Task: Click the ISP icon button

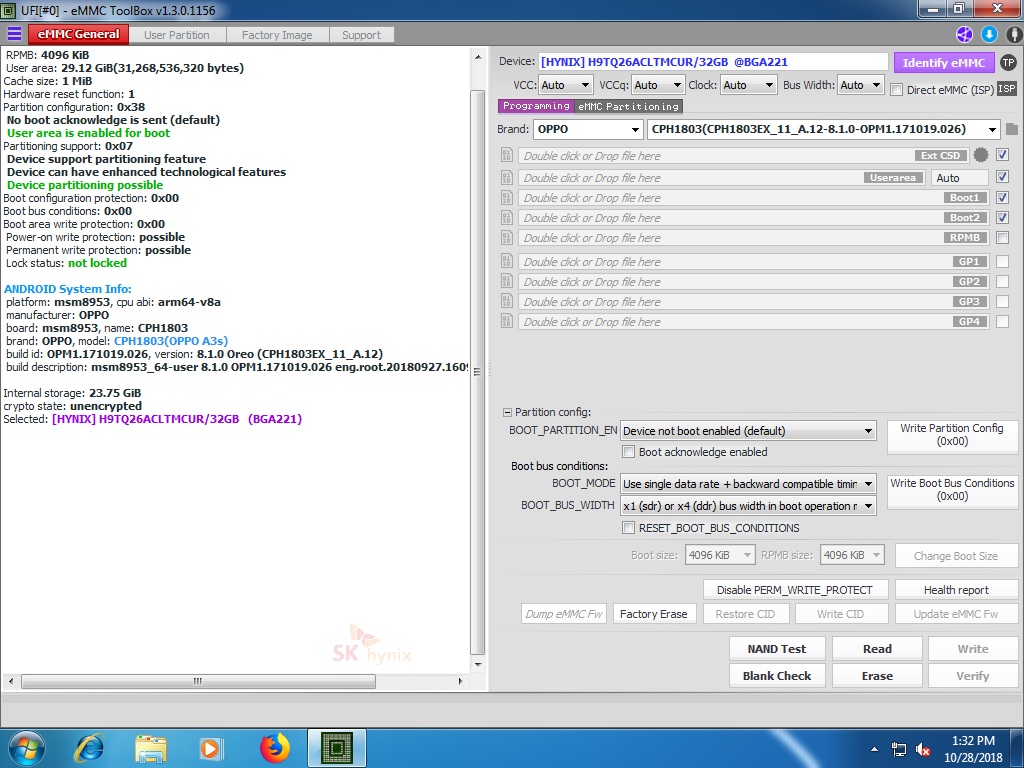Action: [1006, 89]
